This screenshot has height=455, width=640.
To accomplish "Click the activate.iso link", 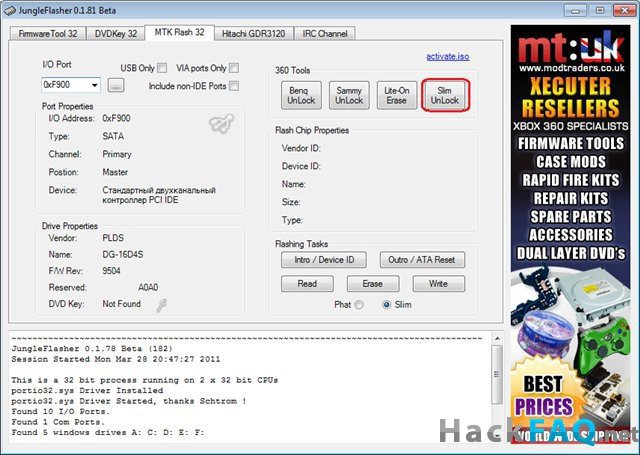I will click(x=448, y=56).
